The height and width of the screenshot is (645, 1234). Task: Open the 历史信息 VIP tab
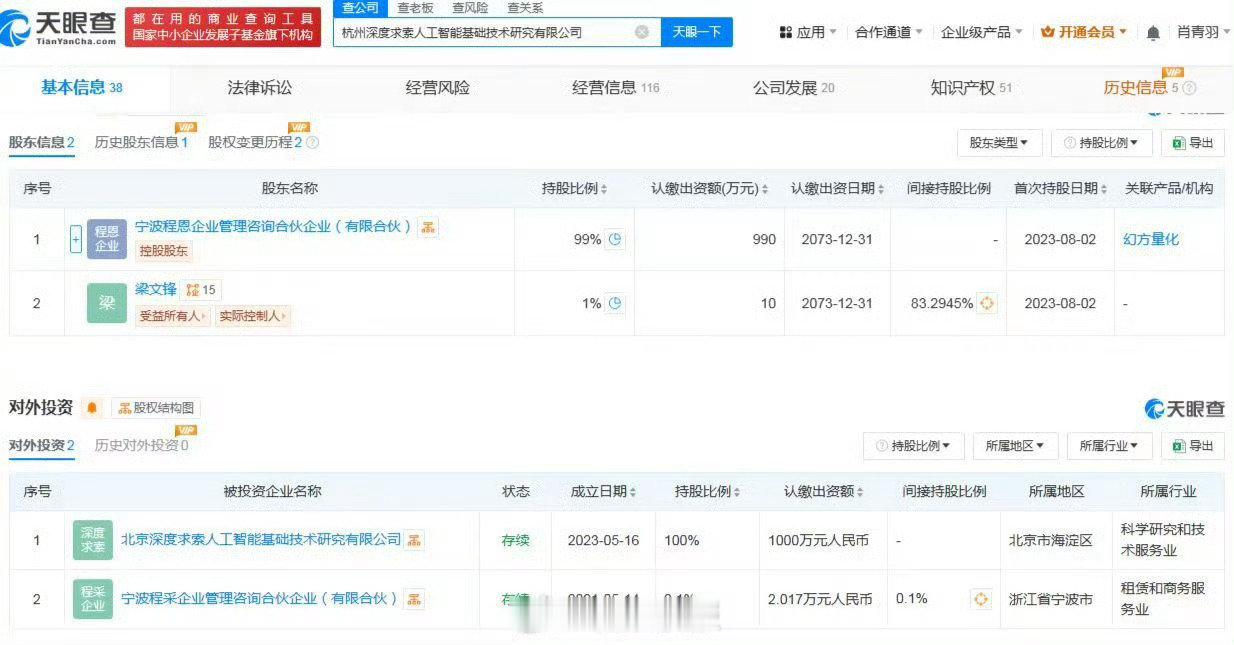coord(1142,88)
